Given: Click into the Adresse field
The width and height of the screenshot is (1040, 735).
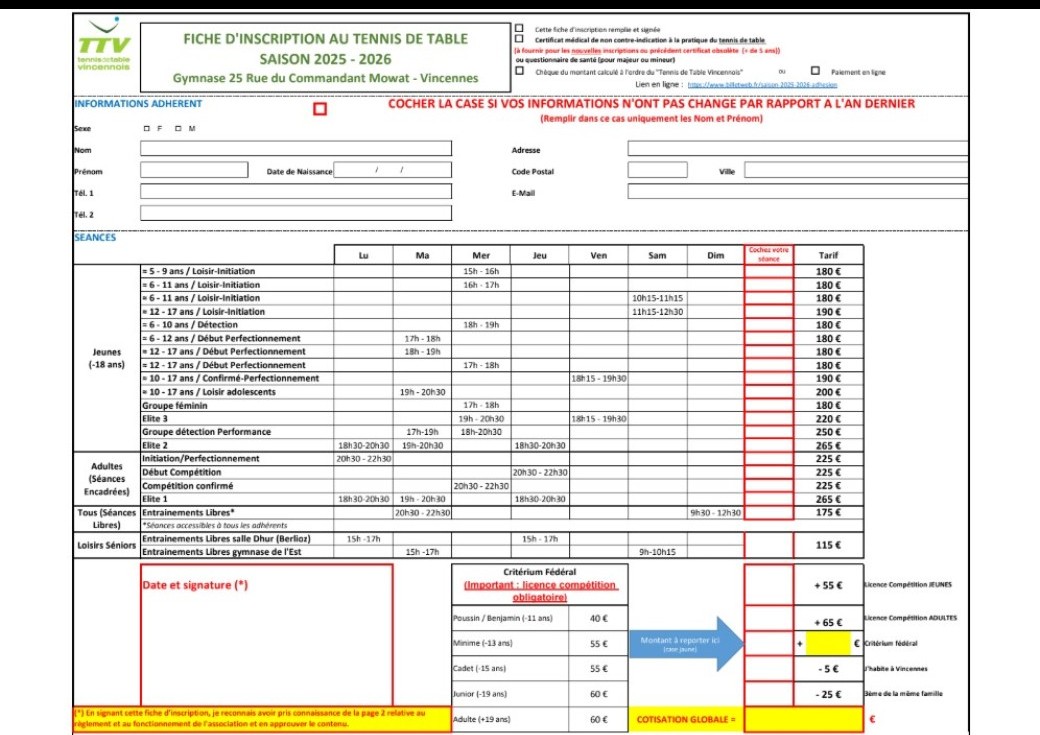Looking at the screenshot, I should point(798,149).
